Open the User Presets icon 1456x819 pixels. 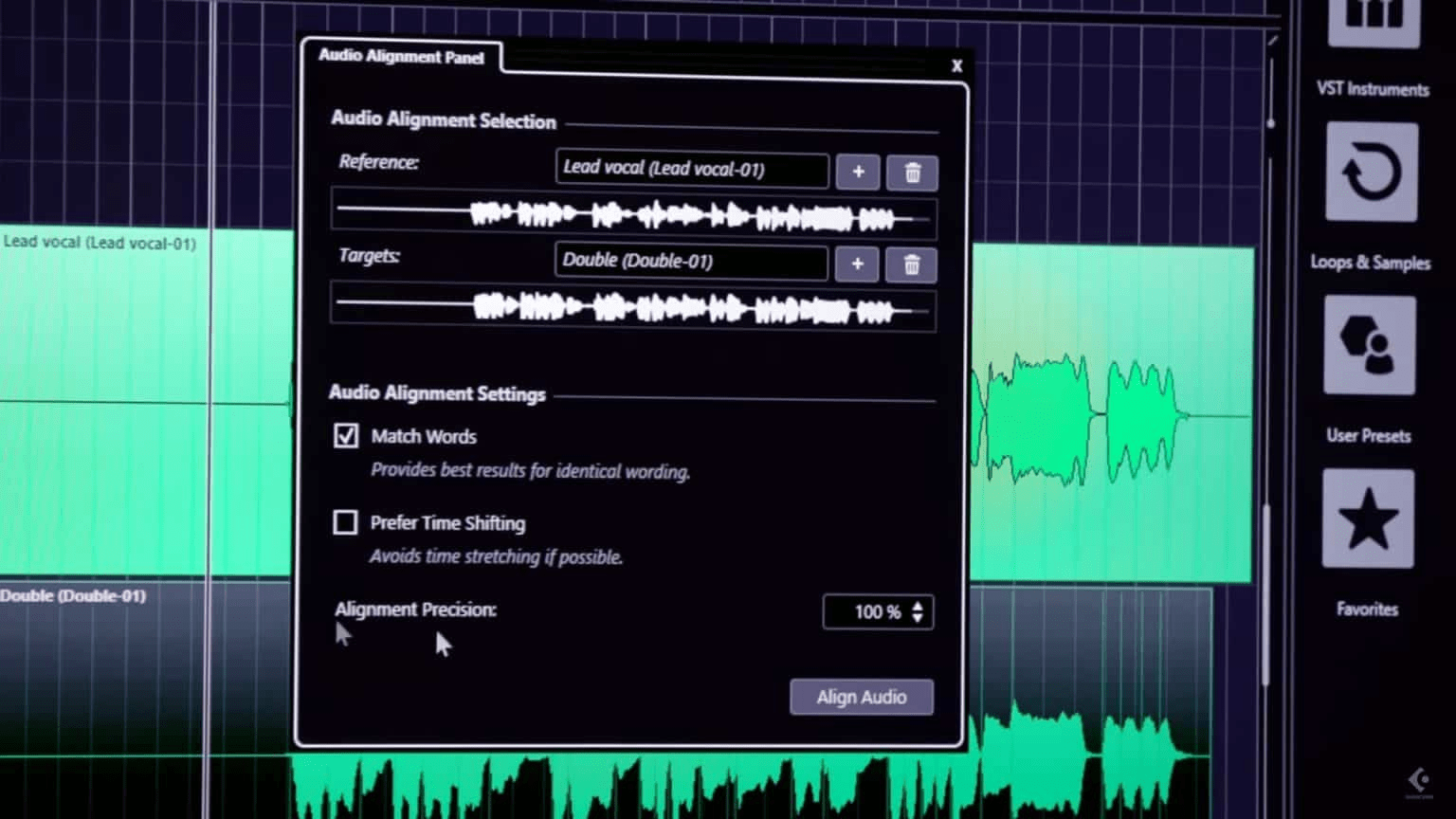tap(1369, 345)
